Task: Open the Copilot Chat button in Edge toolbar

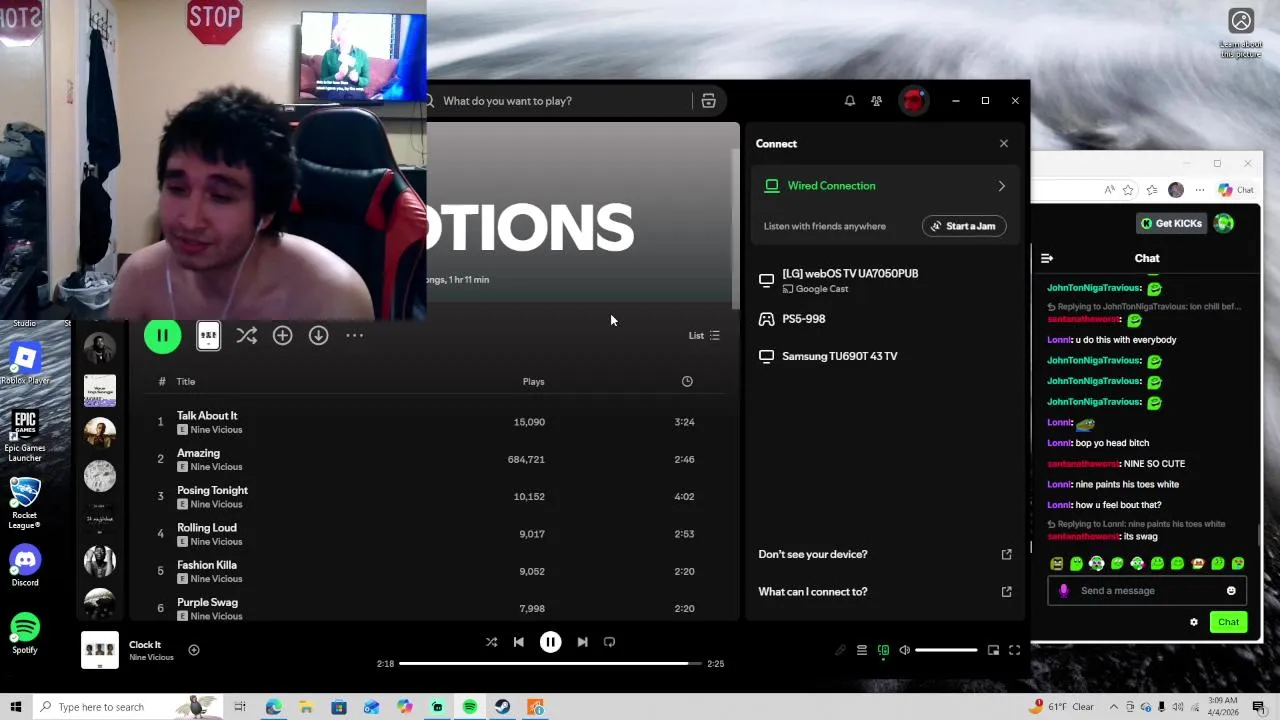Action: click(x=1236, y=190)
